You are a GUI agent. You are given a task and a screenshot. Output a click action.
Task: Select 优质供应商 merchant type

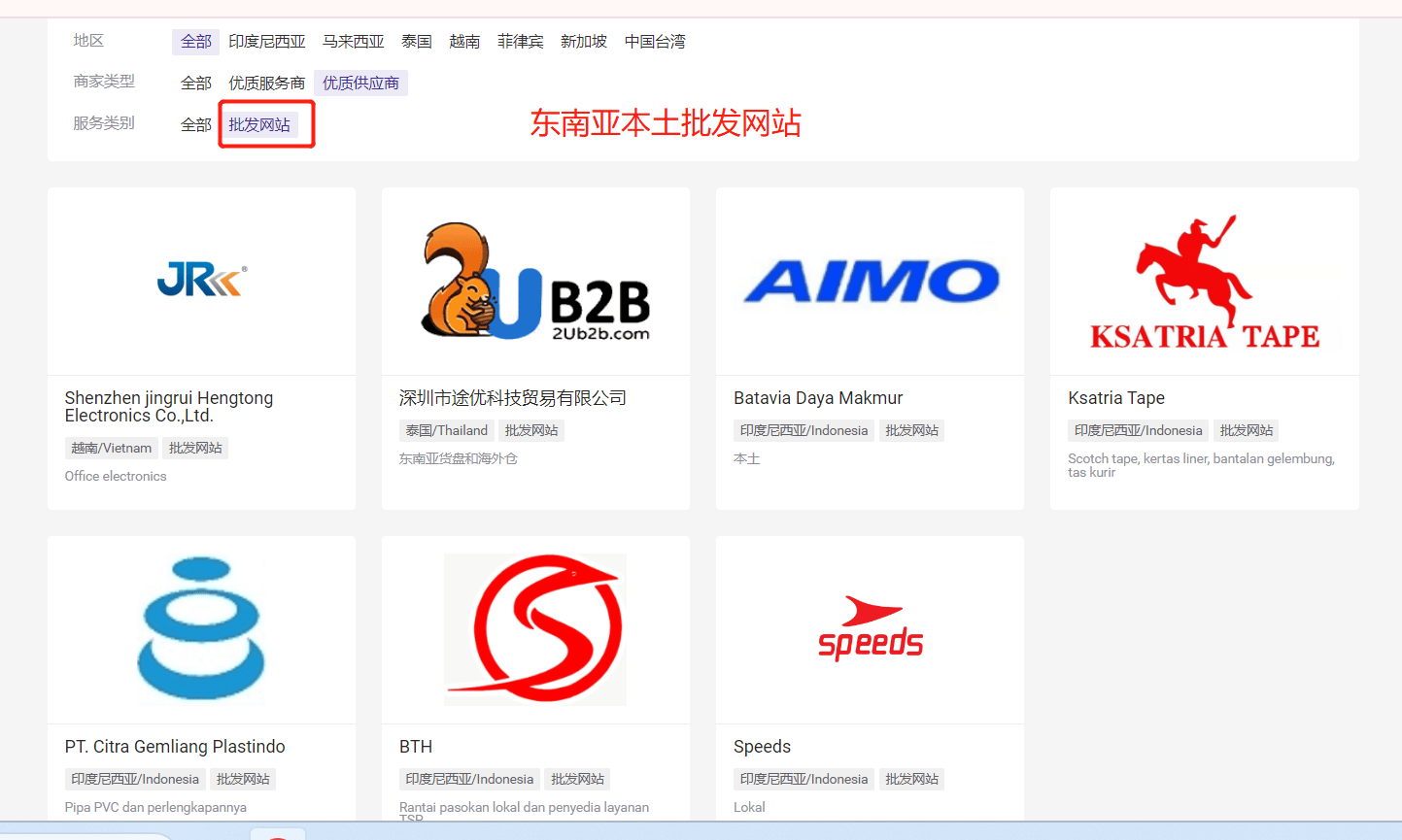click(360, 84)
